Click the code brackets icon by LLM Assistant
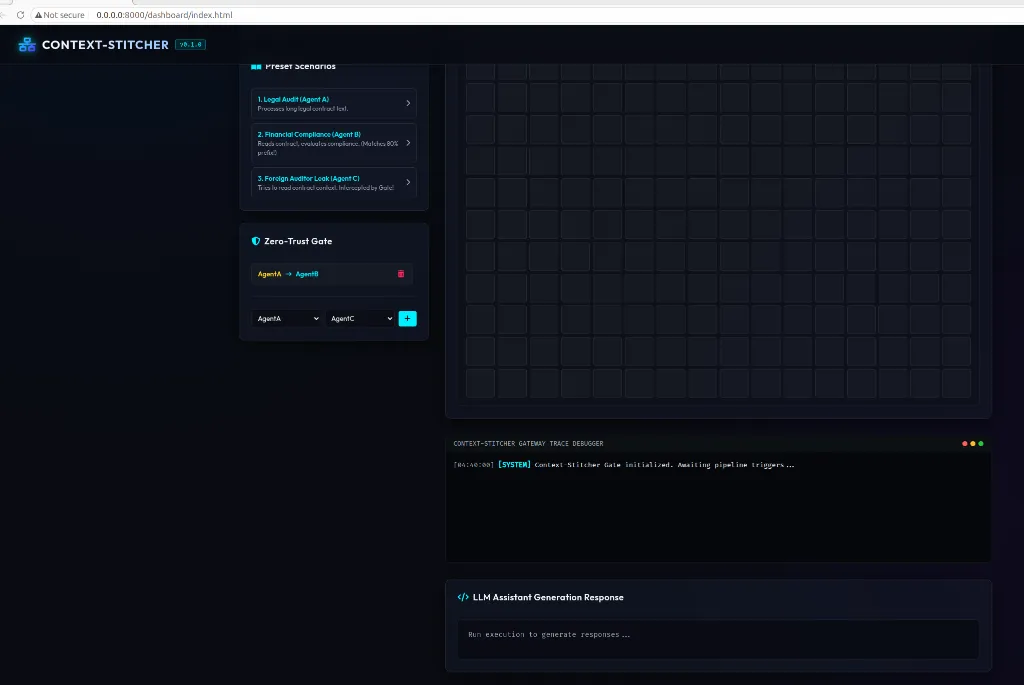 463,597
